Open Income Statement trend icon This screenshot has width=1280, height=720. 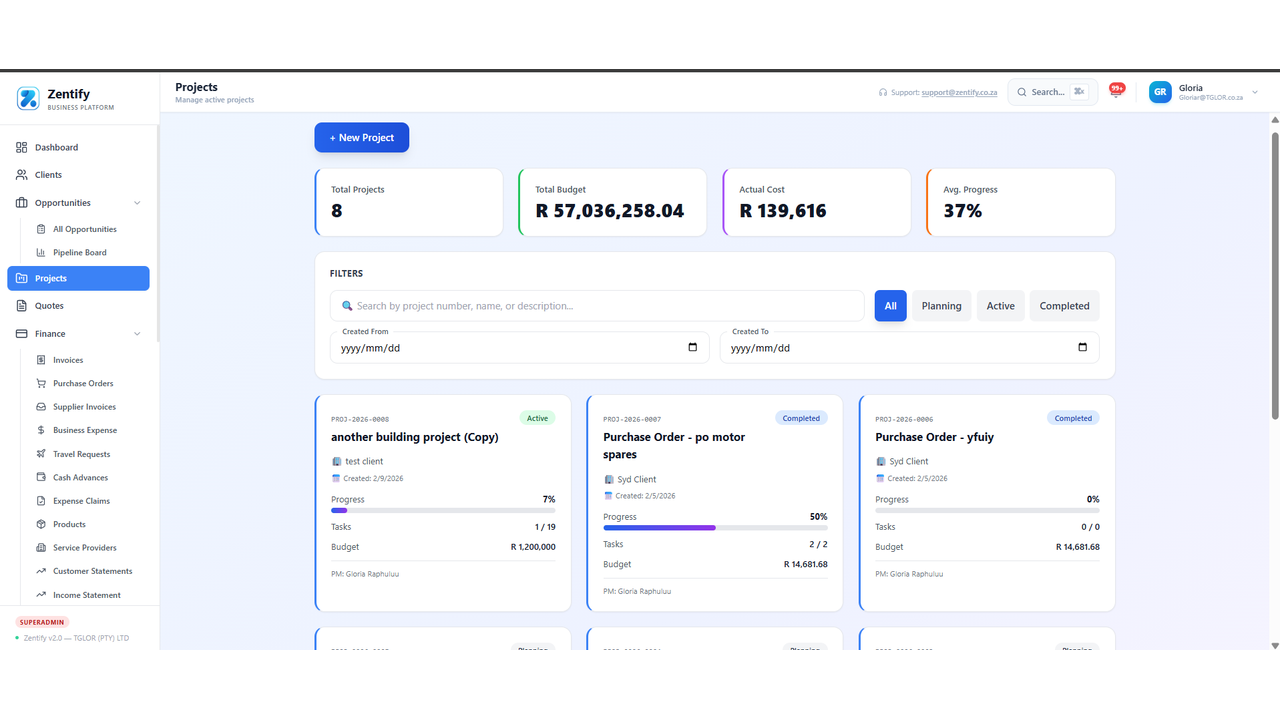[41, 595]
